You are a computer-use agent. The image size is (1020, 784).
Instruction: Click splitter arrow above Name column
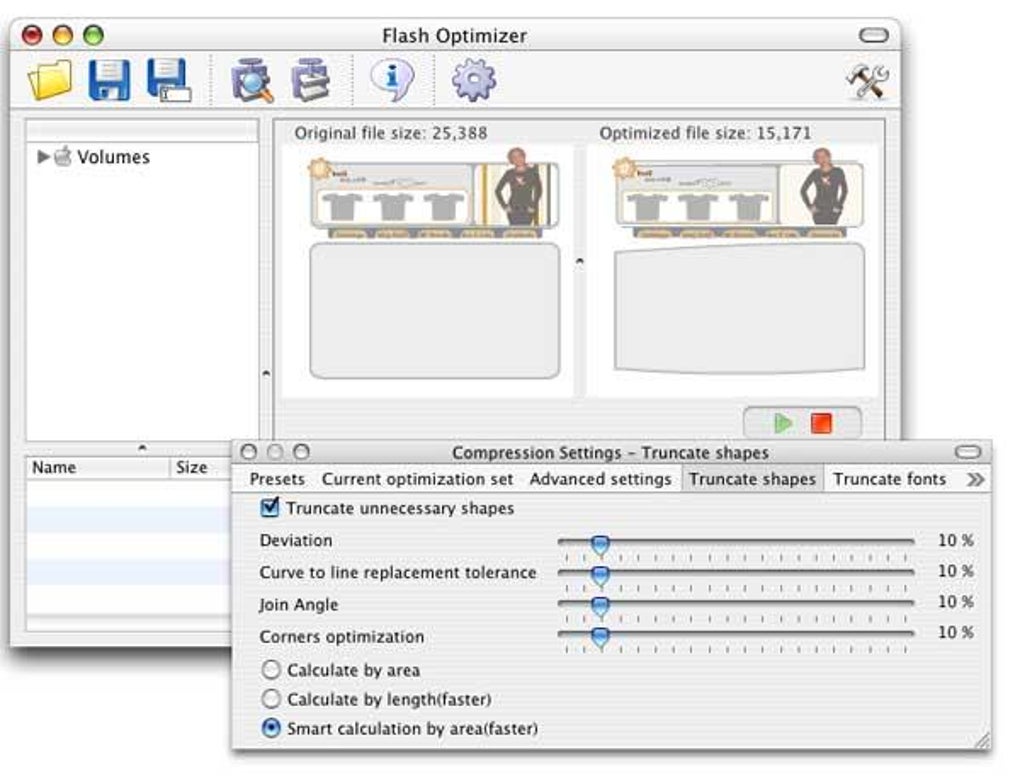(x=142, y=448)
